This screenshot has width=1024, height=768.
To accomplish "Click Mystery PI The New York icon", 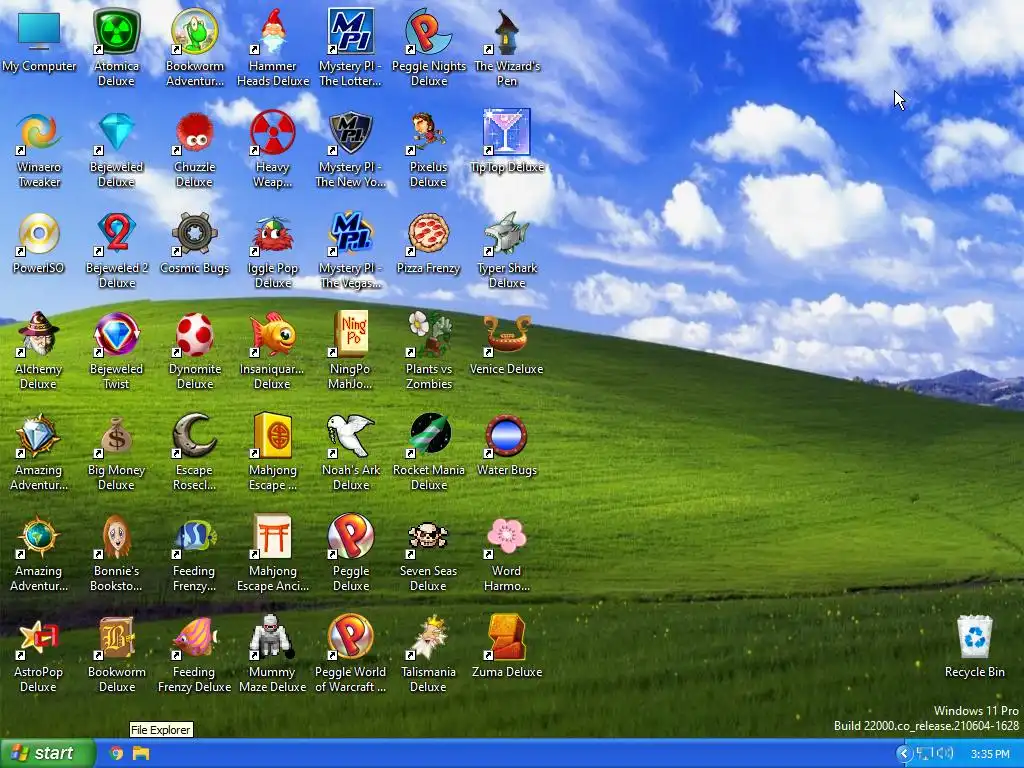I will point(351,133).
